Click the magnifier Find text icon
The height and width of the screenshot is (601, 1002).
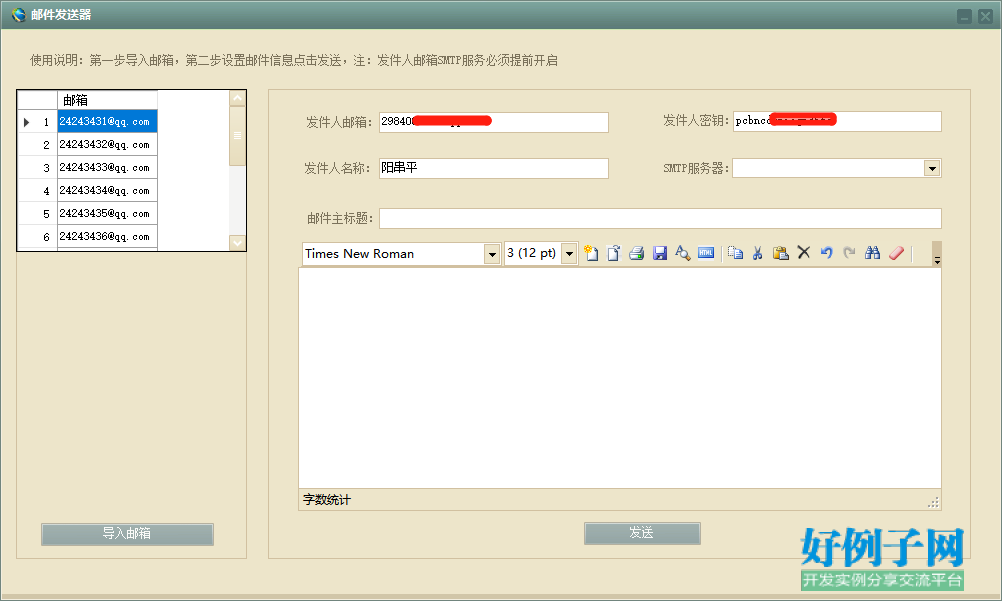pos(682,253)
